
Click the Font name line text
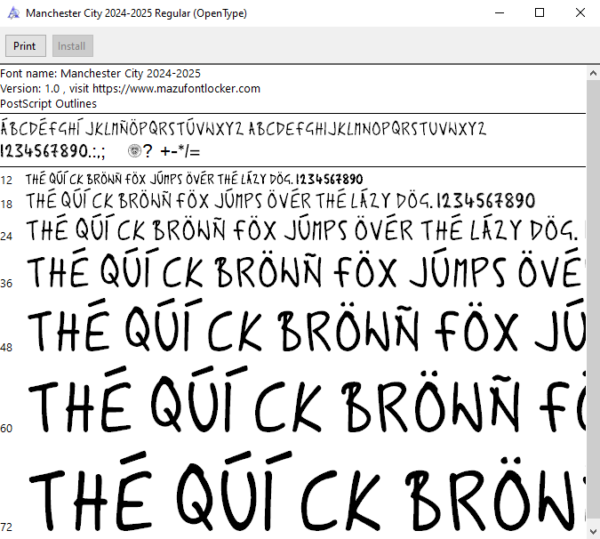[100, 73]
